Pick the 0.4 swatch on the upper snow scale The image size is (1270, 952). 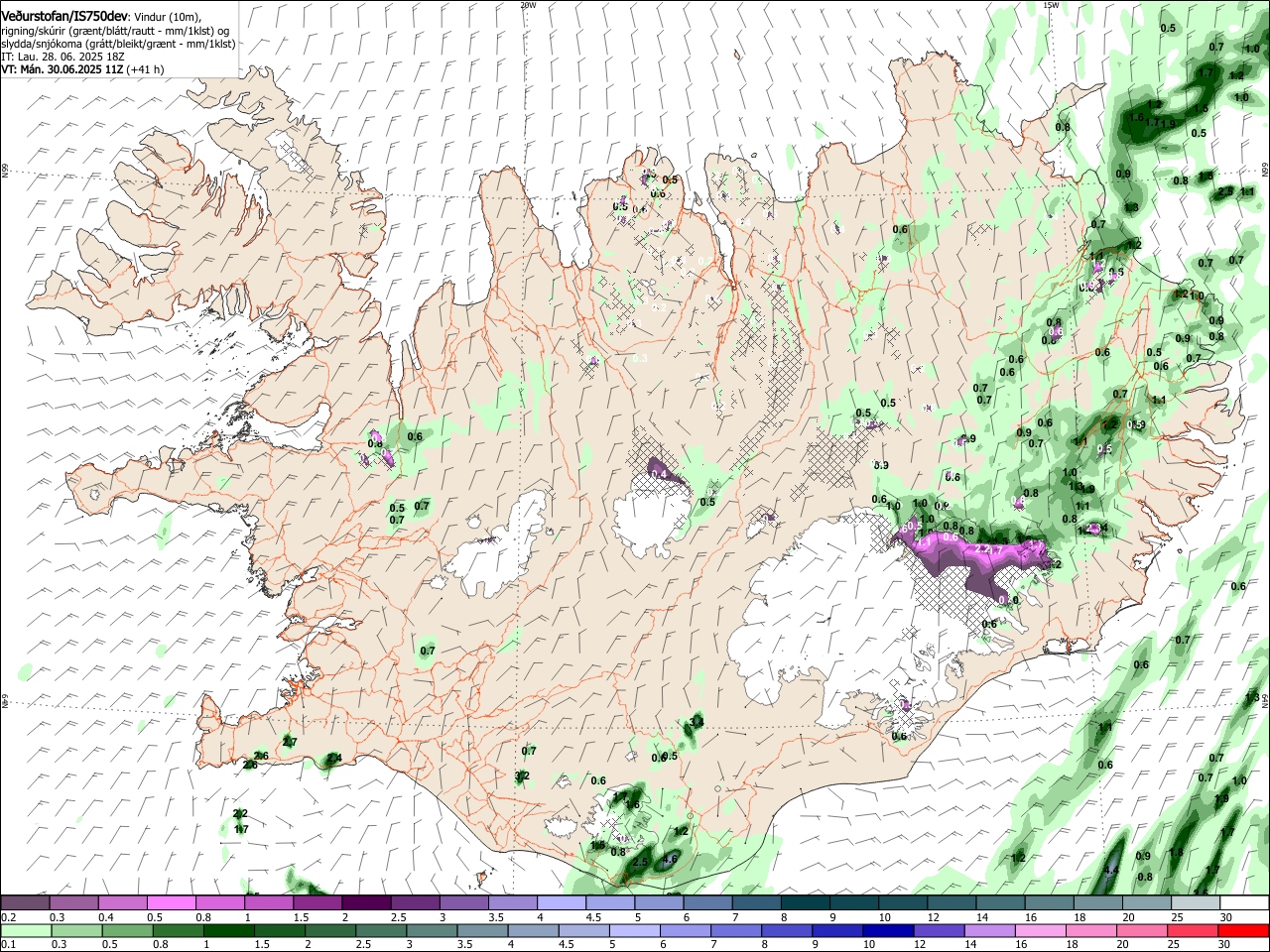click(122, 902)
